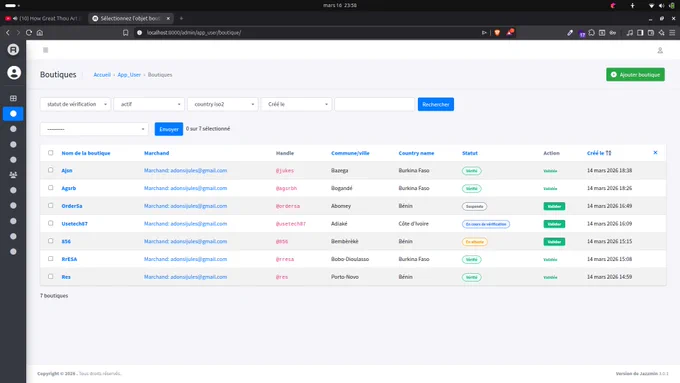The image size is (680, 383).
Task: Open the App_User breadcrumb link
Action: (x=129, y=75)
